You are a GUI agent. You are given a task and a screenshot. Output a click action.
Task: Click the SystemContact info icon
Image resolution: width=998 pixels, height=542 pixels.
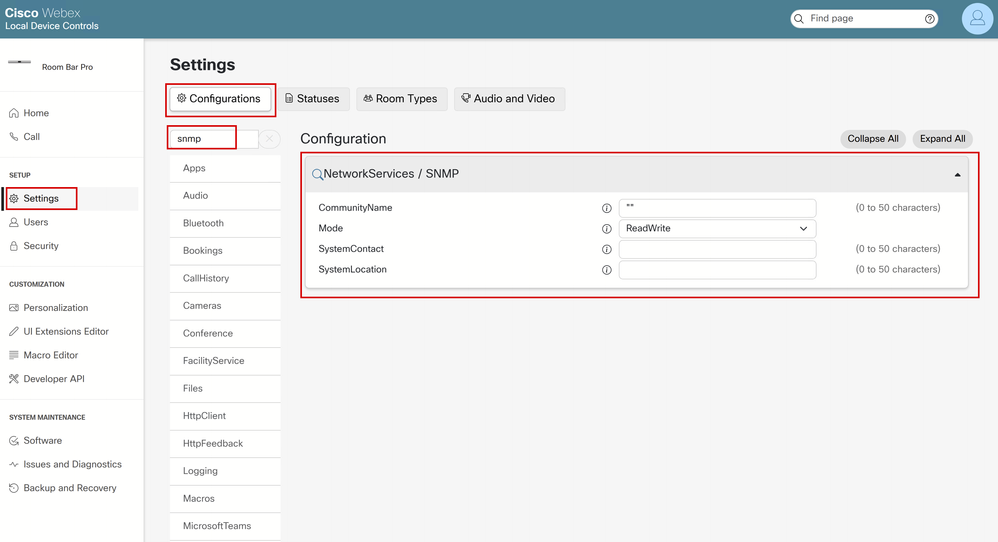[607, 249]
